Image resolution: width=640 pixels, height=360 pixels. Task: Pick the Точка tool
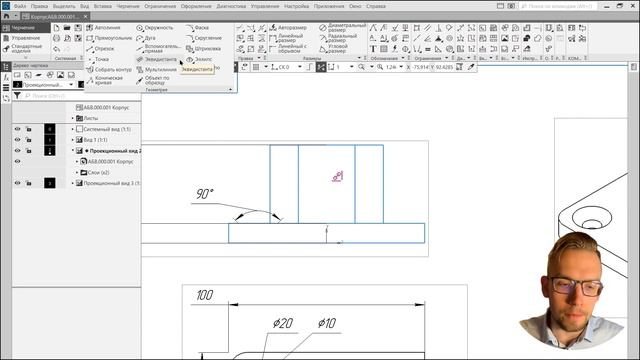98,59
